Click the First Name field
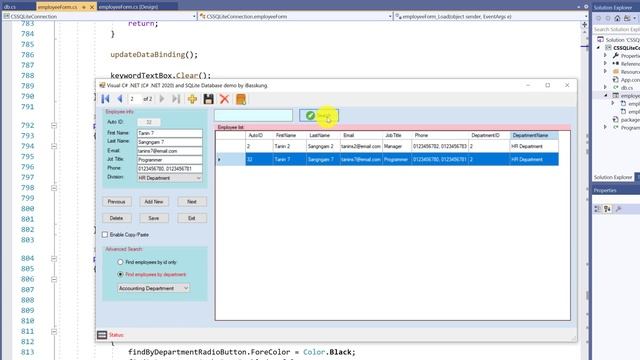Screen dimensions: 640x360 [170, 133]
